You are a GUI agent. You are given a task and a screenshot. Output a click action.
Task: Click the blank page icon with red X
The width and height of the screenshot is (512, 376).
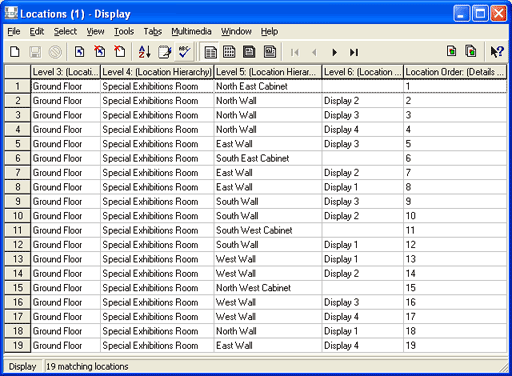point(120,52)
